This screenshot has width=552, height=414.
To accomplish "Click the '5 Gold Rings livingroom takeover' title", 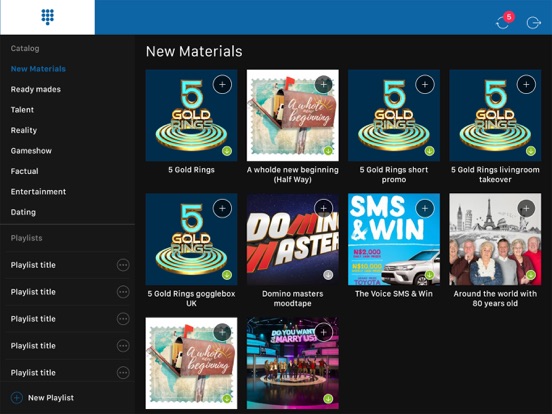I will [495, 175].
